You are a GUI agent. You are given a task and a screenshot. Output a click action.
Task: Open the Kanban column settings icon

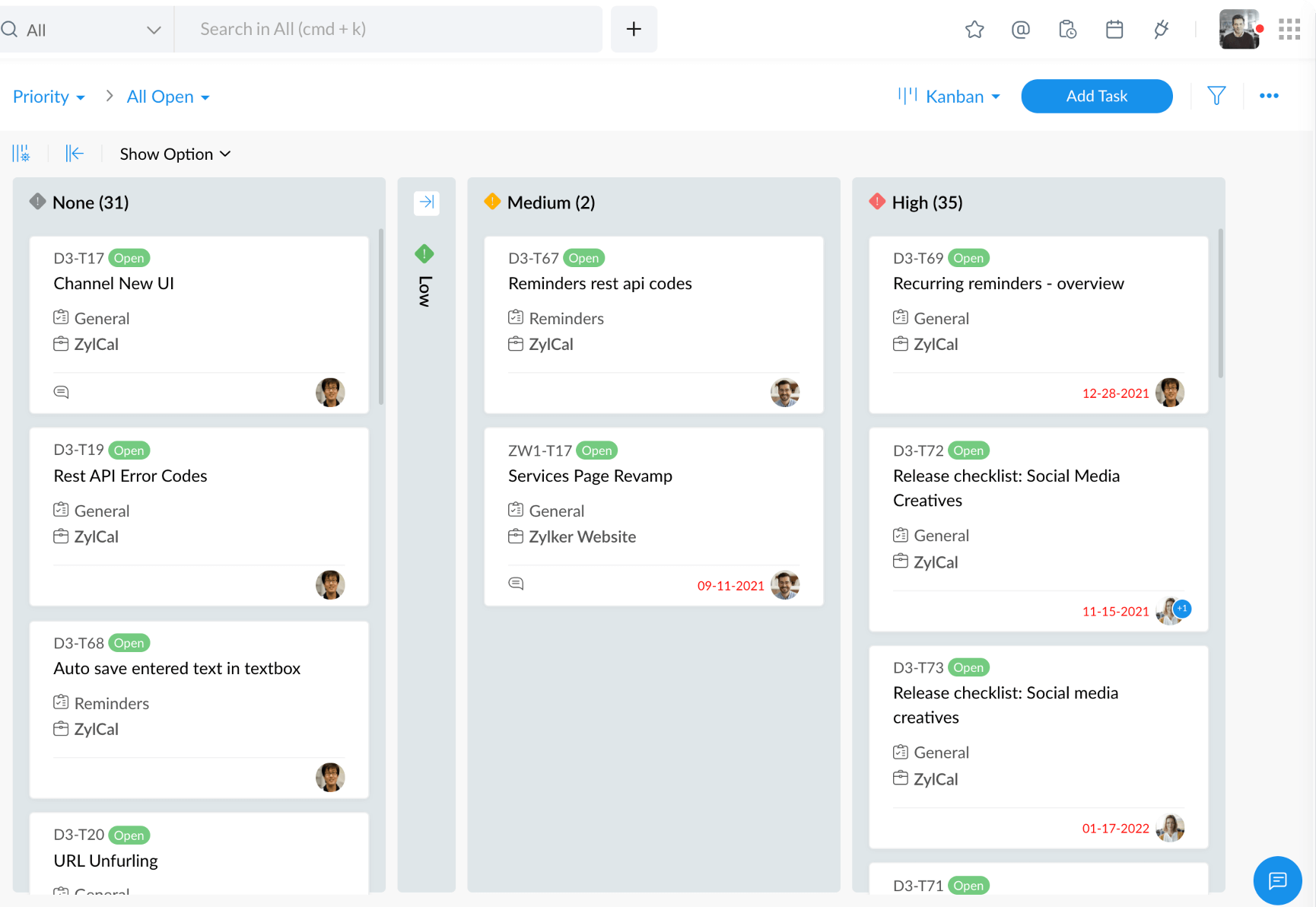[x=21, y=153]
